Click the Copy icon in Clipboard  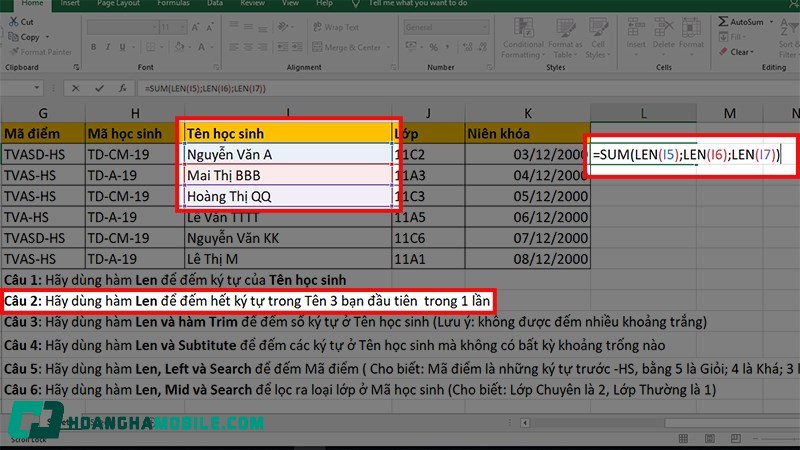12,37
